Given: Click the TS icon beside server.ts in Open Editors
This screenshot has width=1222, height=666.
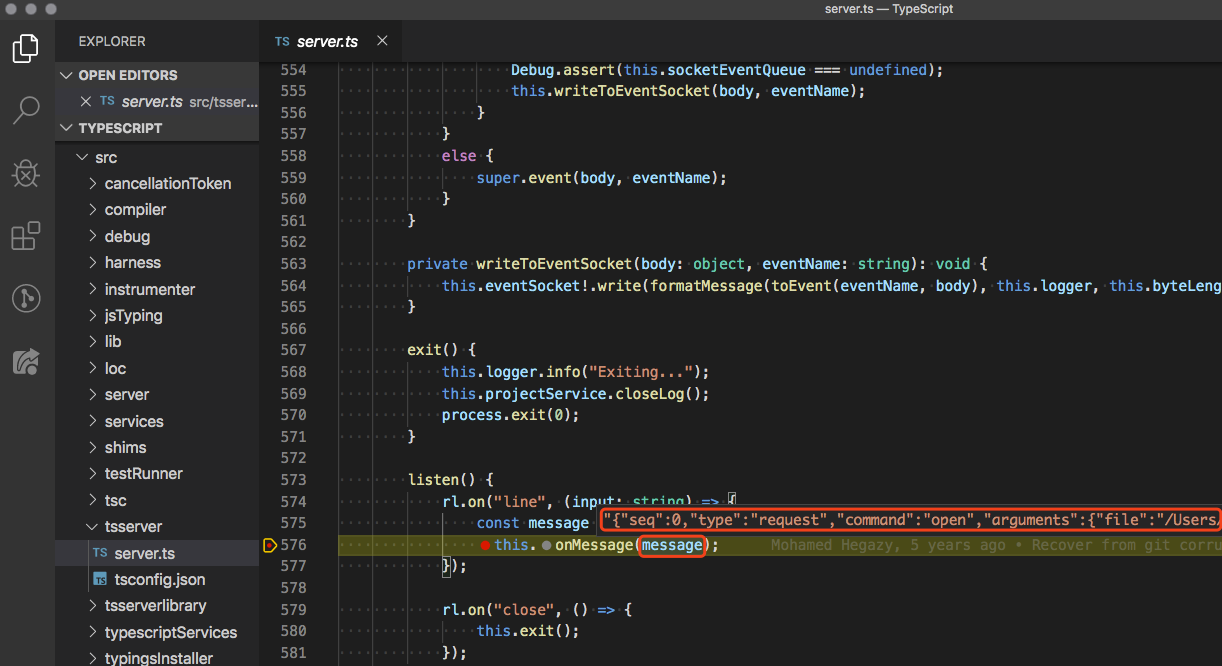Looking at the screenshot, I should (x=106, y=101).
